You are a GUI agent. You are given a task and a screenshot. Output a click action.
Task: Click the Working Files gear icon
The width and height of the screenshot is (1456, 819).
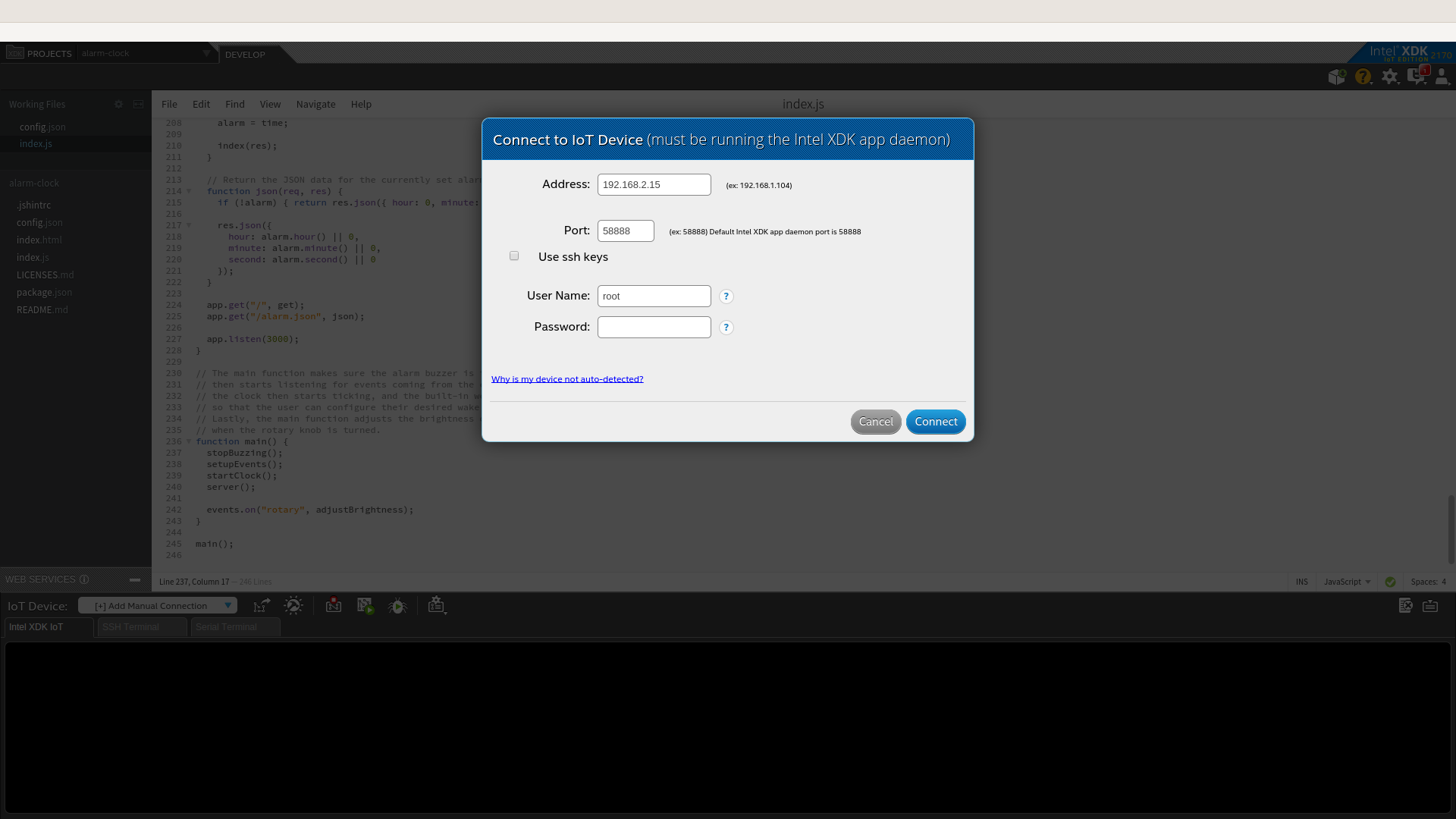click(x=118, y=104)
